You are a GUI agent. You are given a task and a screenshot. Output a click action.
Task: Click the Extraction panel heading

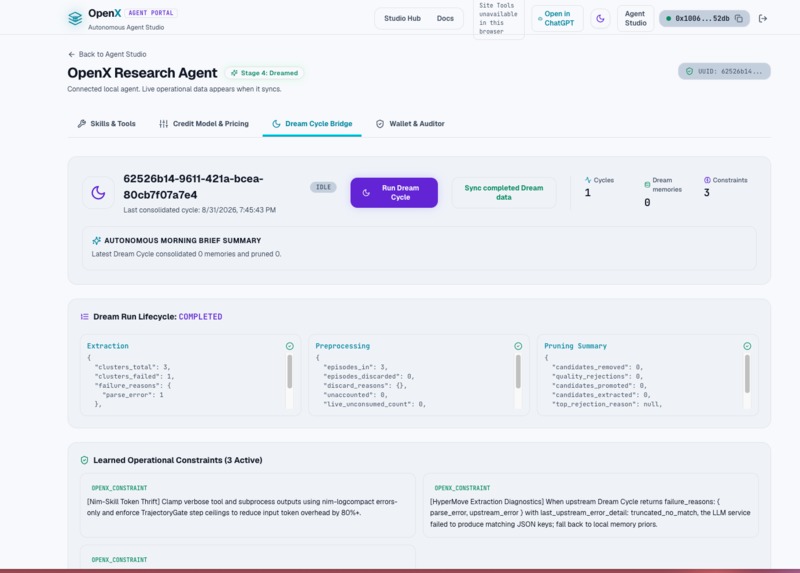coord(108,346)
